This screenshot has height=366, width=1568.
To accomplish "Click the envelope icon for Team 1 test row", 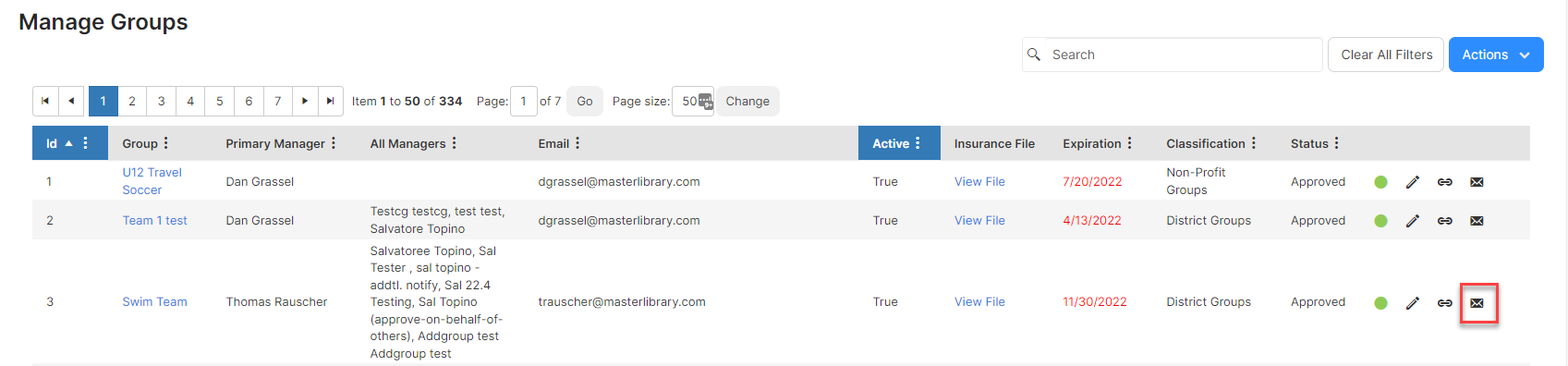I will click(1477, 221).
